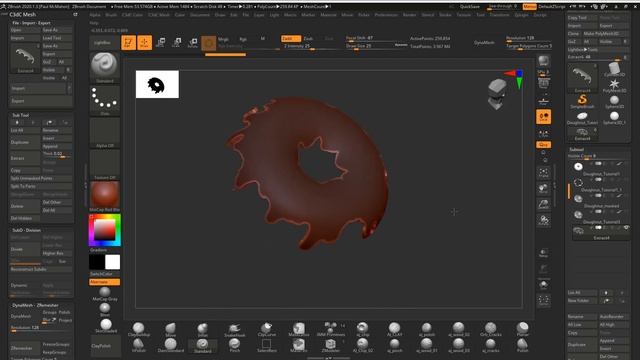This screenshot has height=360, width=640.
Task: Toggle the M material channel button
Action: pyautogui.click(x=263, y=39)
